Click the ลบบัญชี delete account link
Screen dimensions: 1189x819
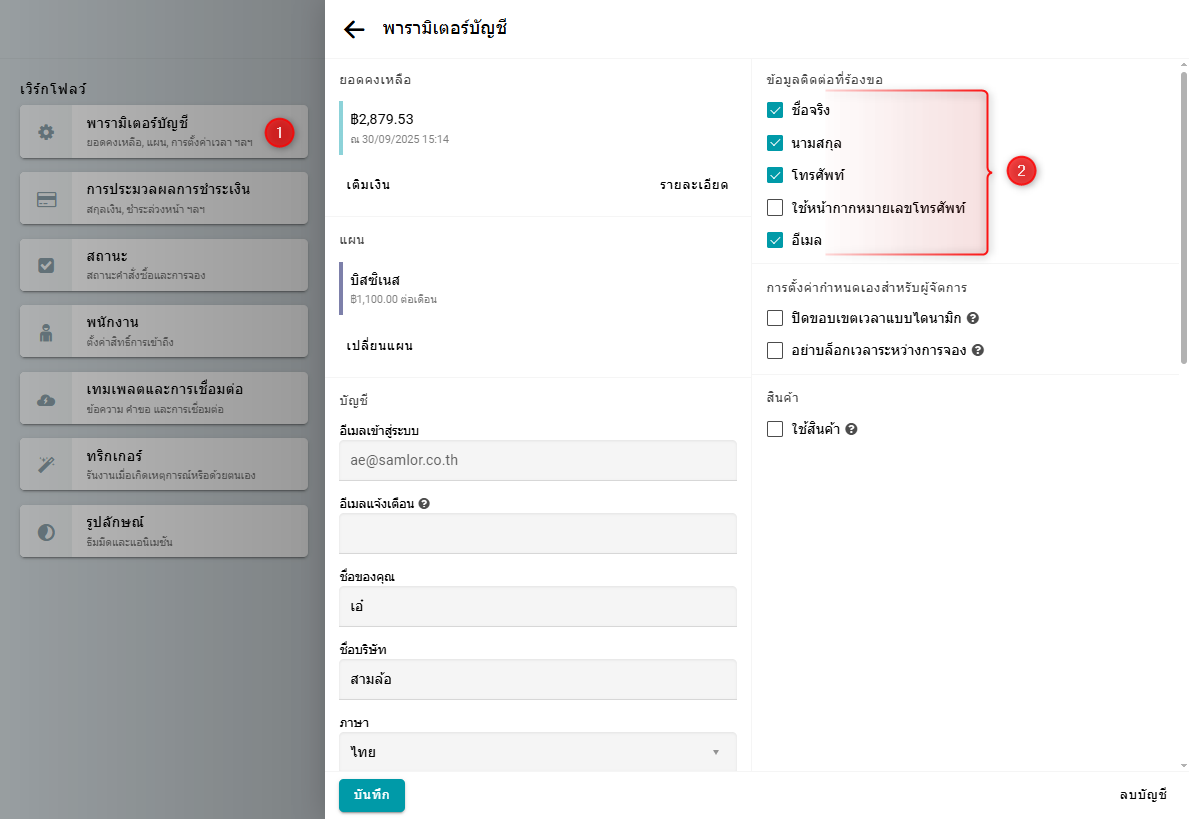pos(1142,795)
